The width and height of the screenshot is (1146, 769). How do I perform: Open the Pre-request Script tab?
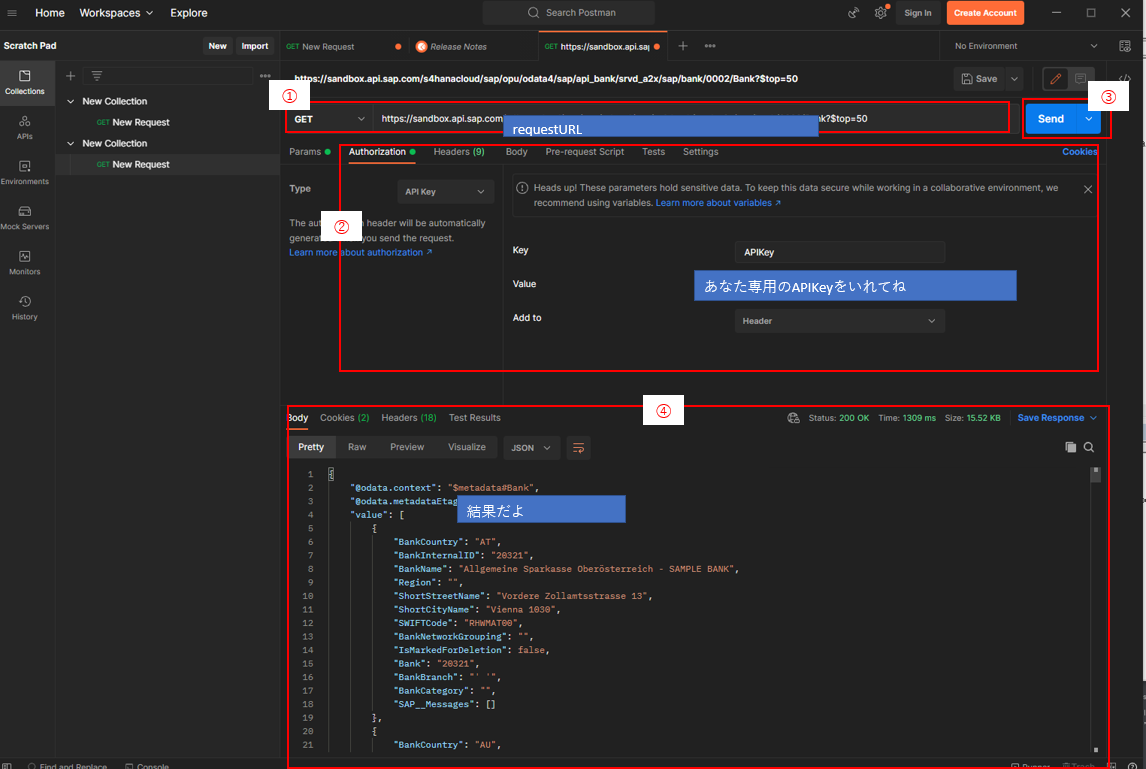585,152
